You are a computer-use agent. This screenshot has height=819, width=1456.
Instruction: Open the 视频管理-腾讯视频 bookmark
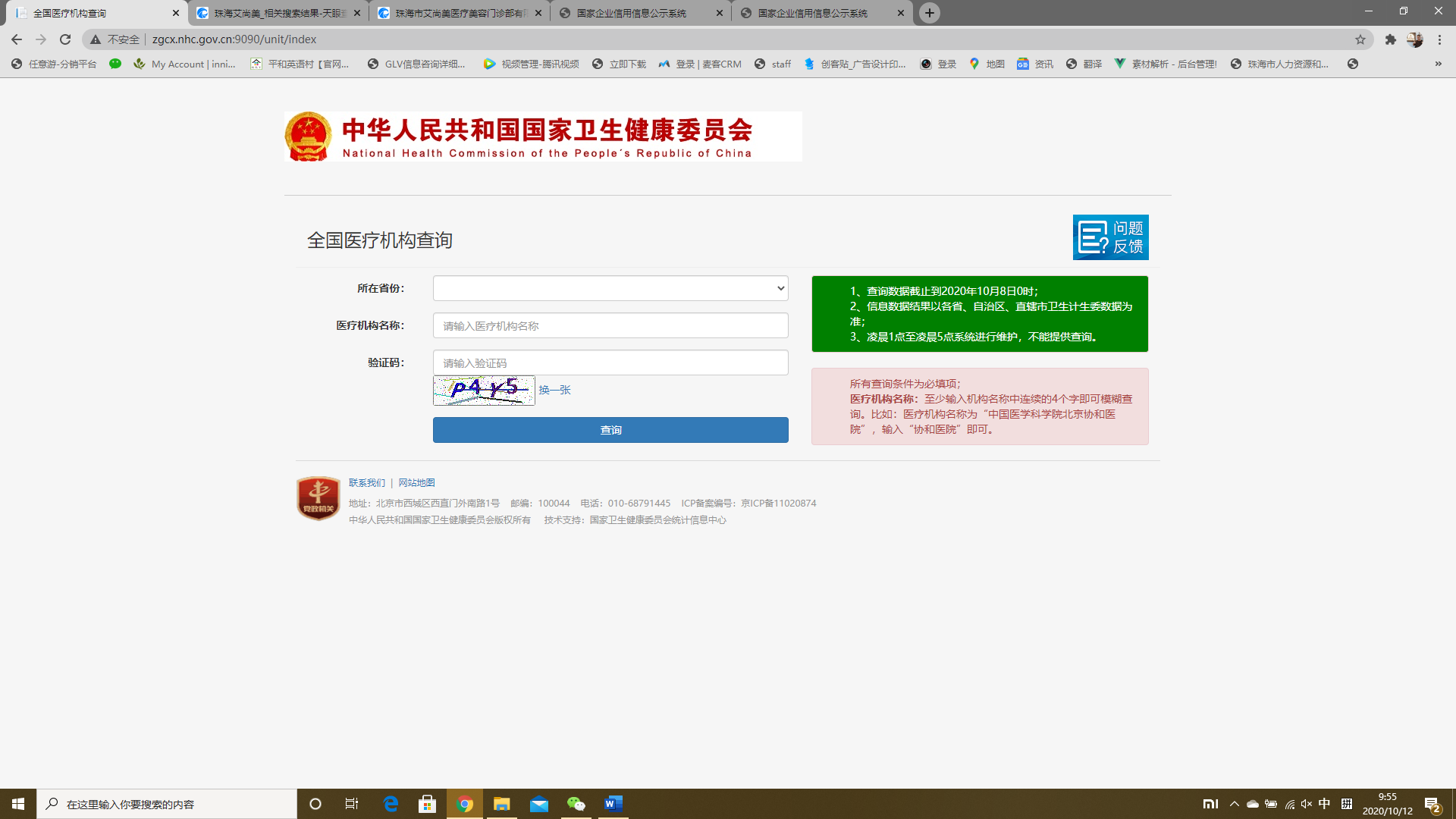click(x=531, y=64)
